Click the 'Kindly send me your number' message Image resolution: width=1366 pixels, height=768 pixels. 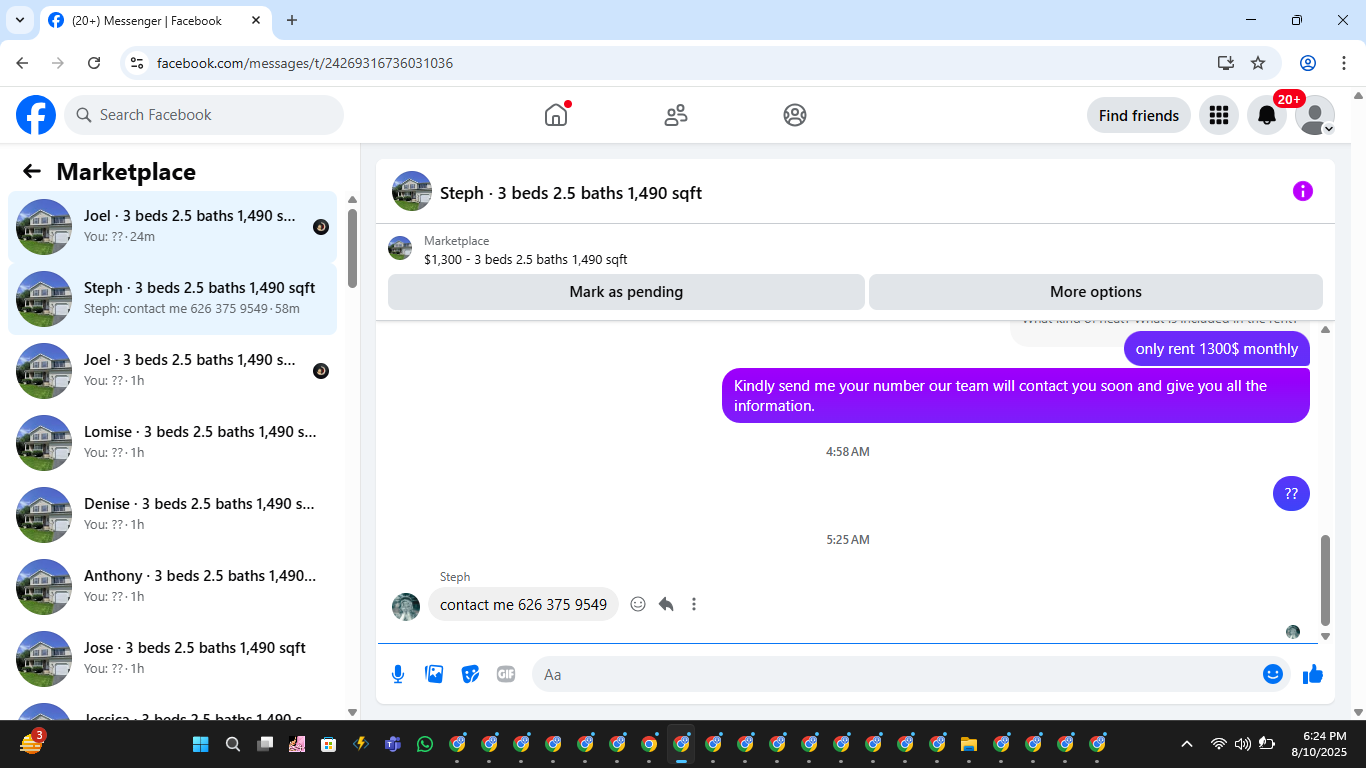point(1015,395)
